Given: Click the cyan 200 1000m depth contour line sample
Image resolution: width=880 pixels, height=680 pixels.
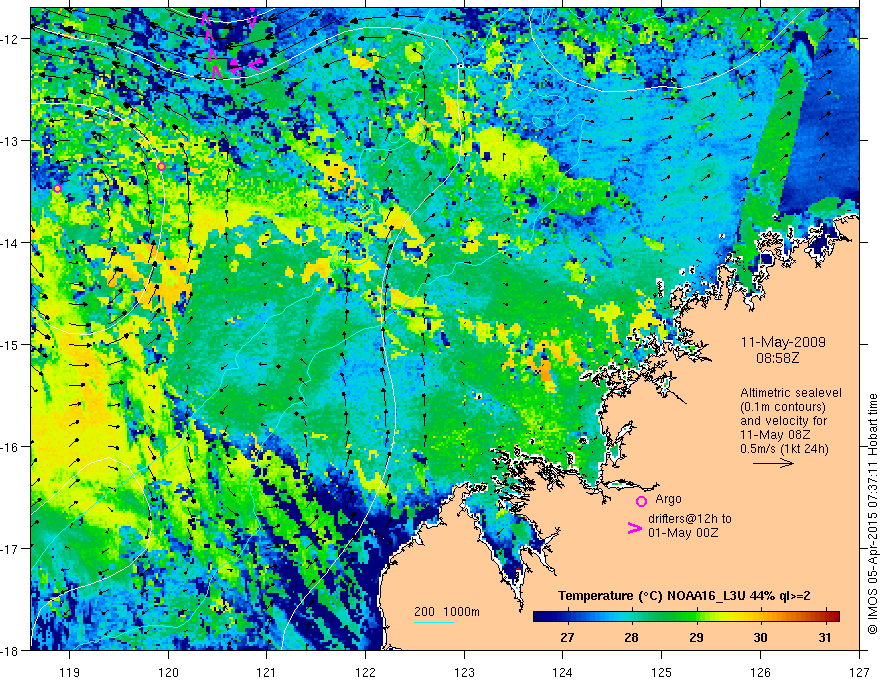Looking at the screenshot, I should pyautogui.click(x=434, y=622).
